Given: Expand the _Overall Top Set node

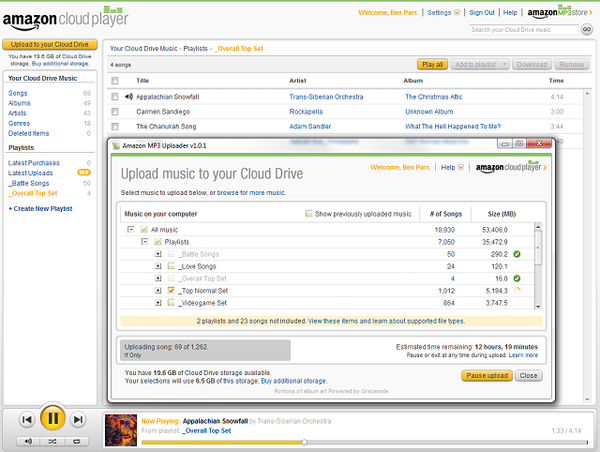Looking at the screenshot, I should coord(158,278).
